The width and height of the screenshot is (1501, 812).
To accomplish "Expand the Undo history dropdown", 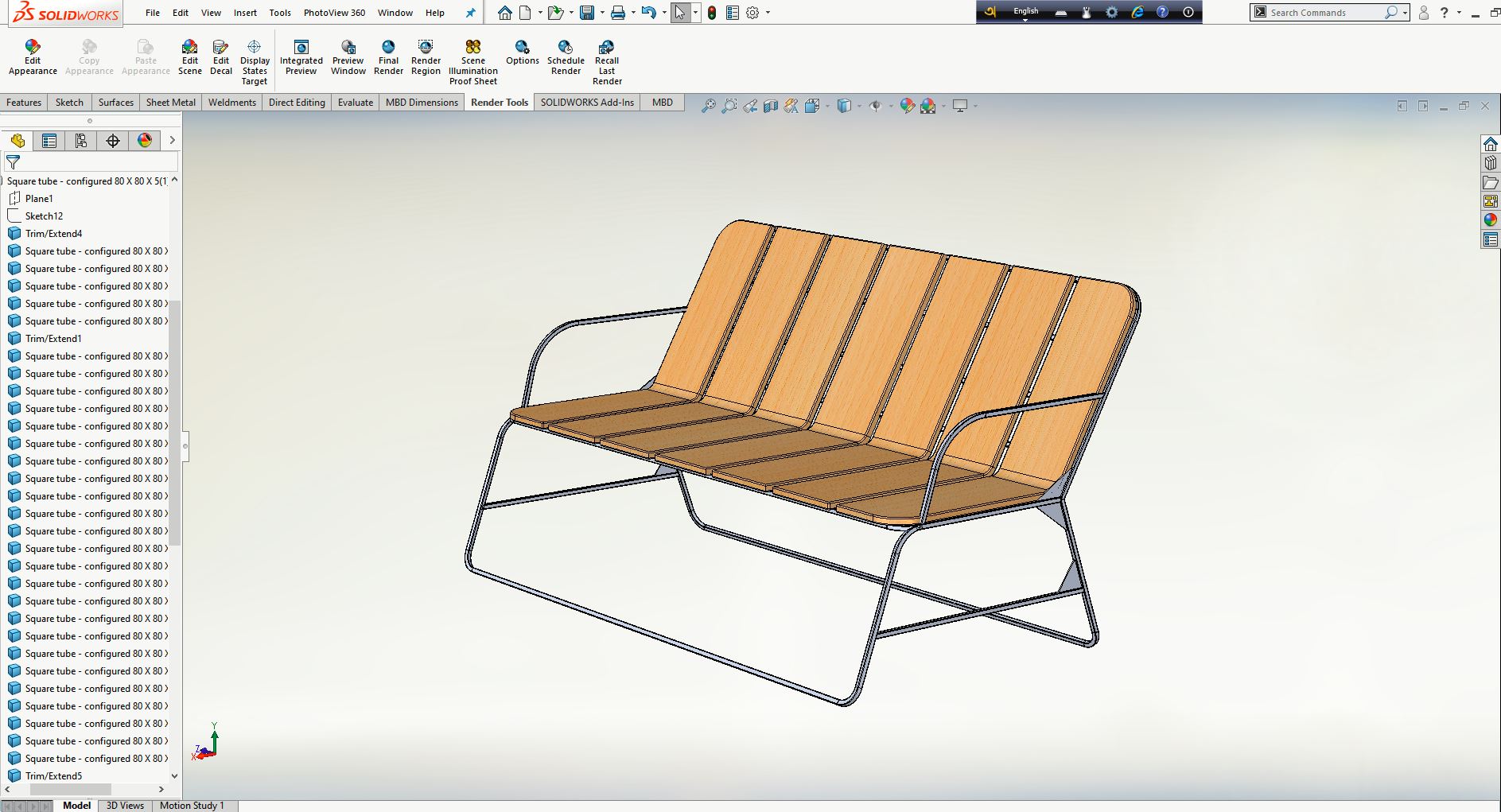I will [664, 13].
